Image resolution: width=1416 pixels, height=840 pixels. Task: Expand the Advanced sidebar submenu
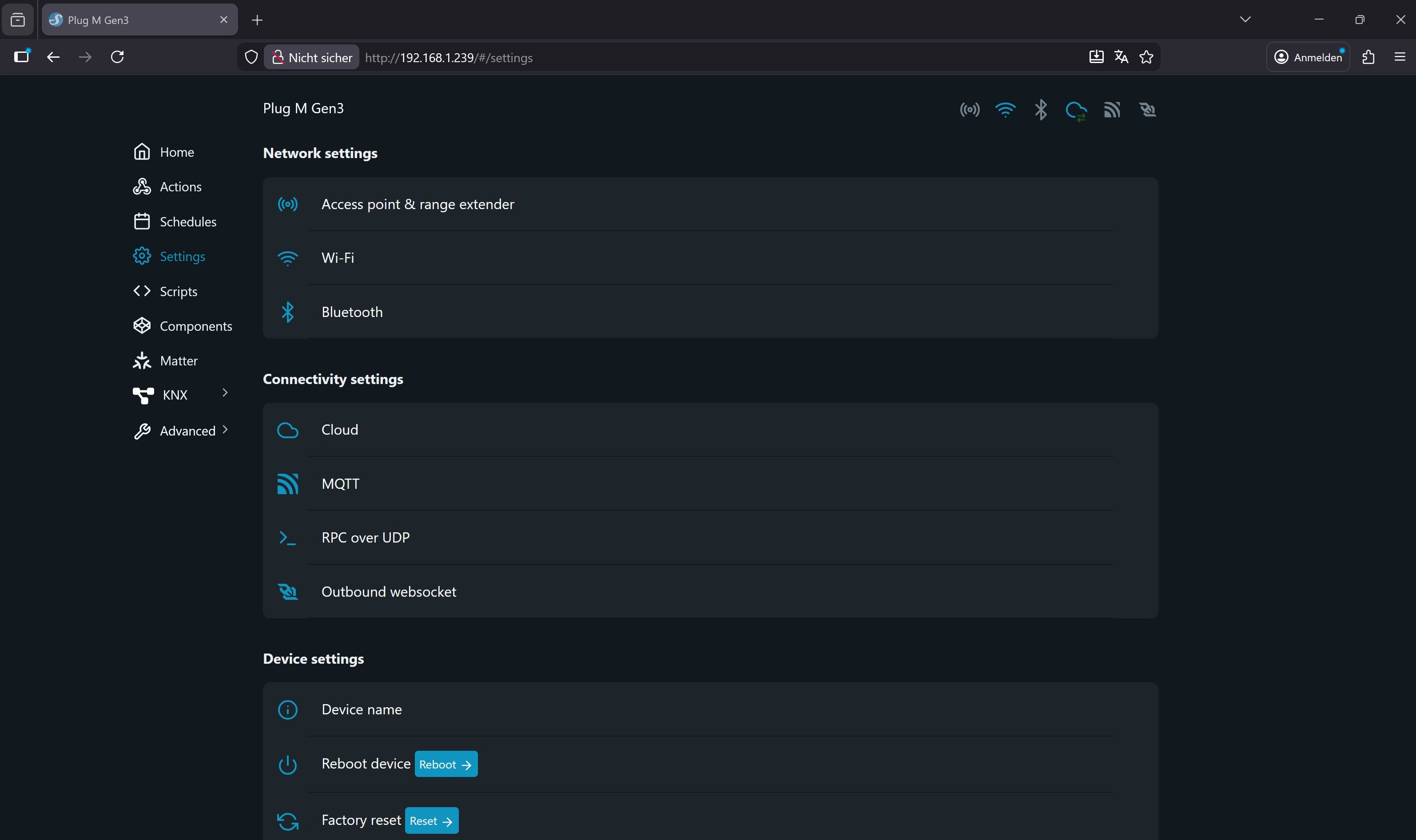point(225,430)
